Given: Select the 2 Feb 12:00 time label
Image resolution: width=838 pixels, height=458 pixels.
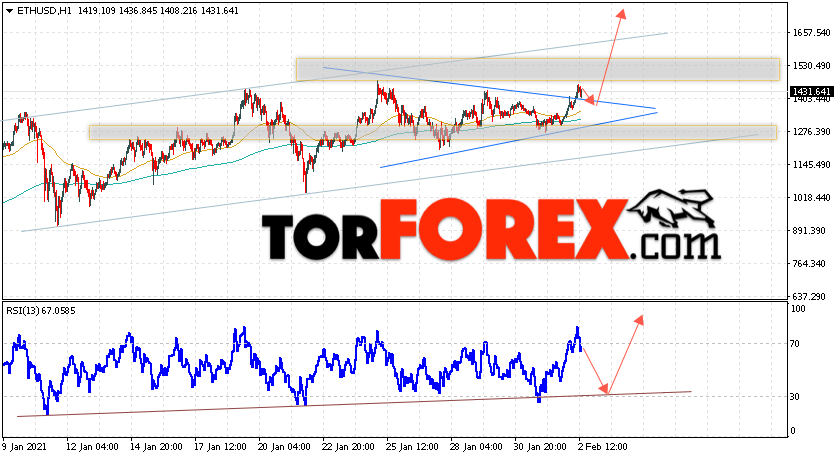Looking at the screenshot, I should (603, 447).
